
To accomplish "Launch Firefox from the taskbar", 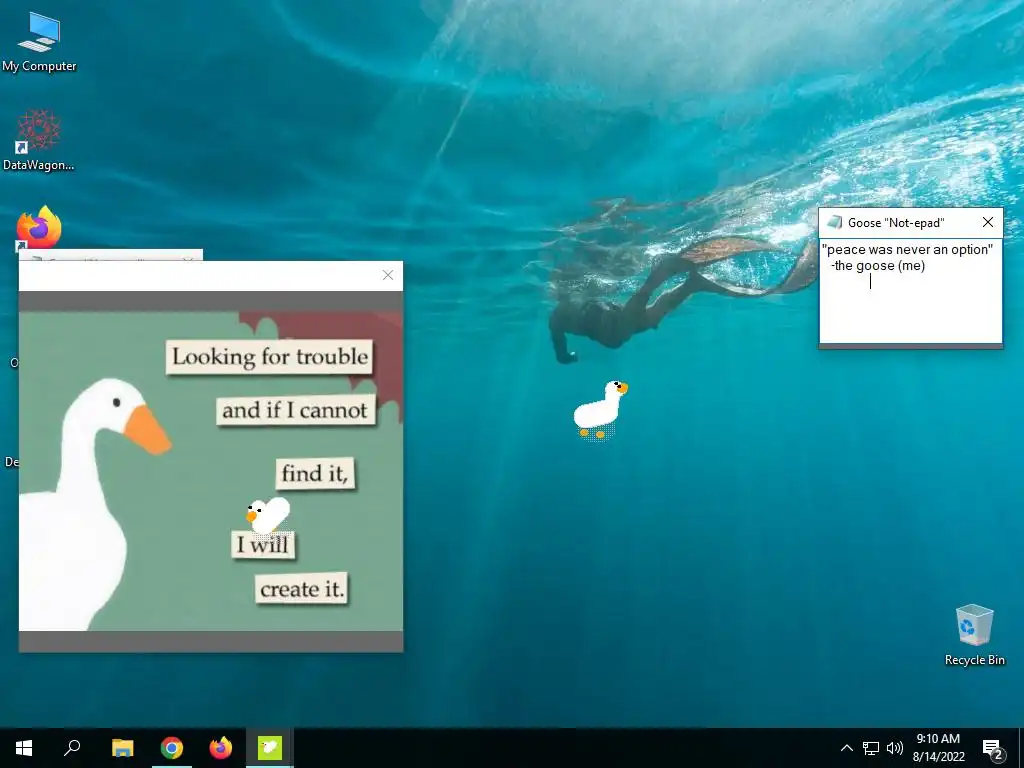I will tap(221, 748).
